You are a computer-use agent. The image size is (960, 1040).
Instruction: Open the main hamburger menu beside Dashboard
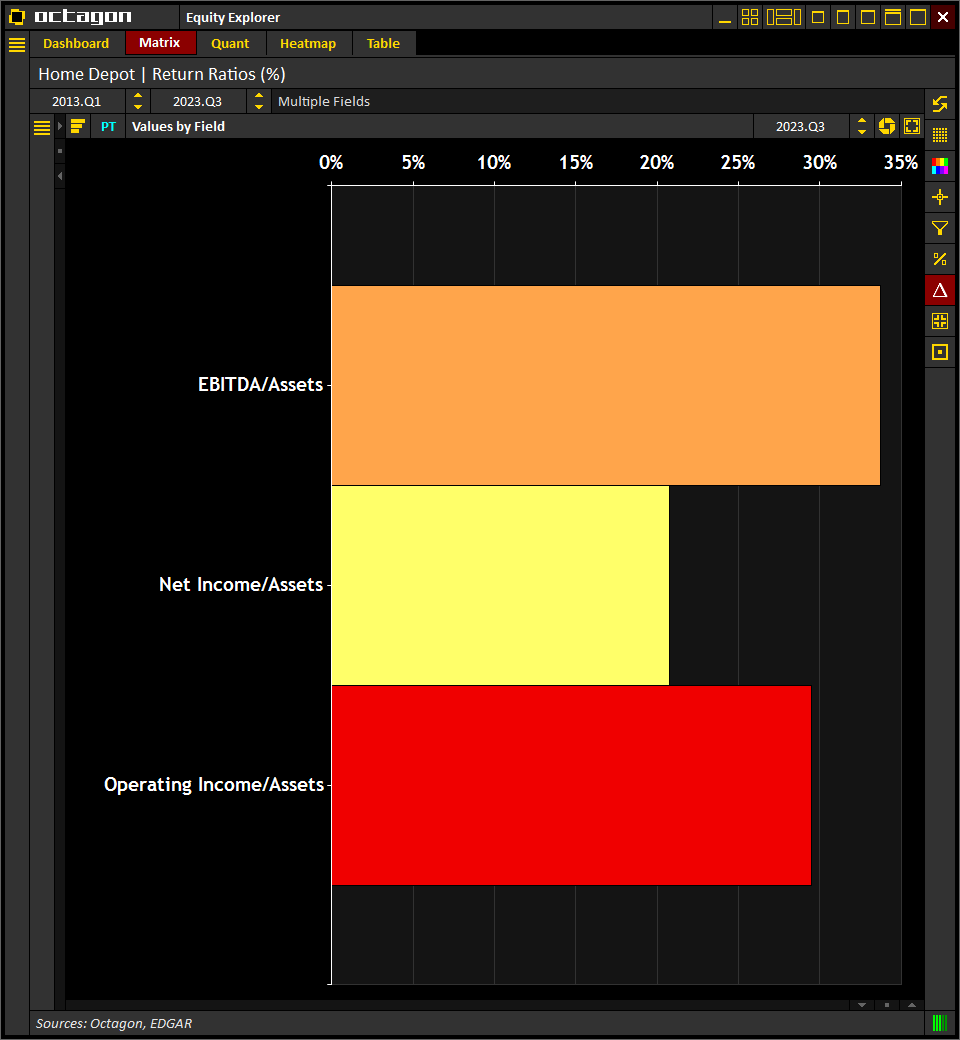17,44
